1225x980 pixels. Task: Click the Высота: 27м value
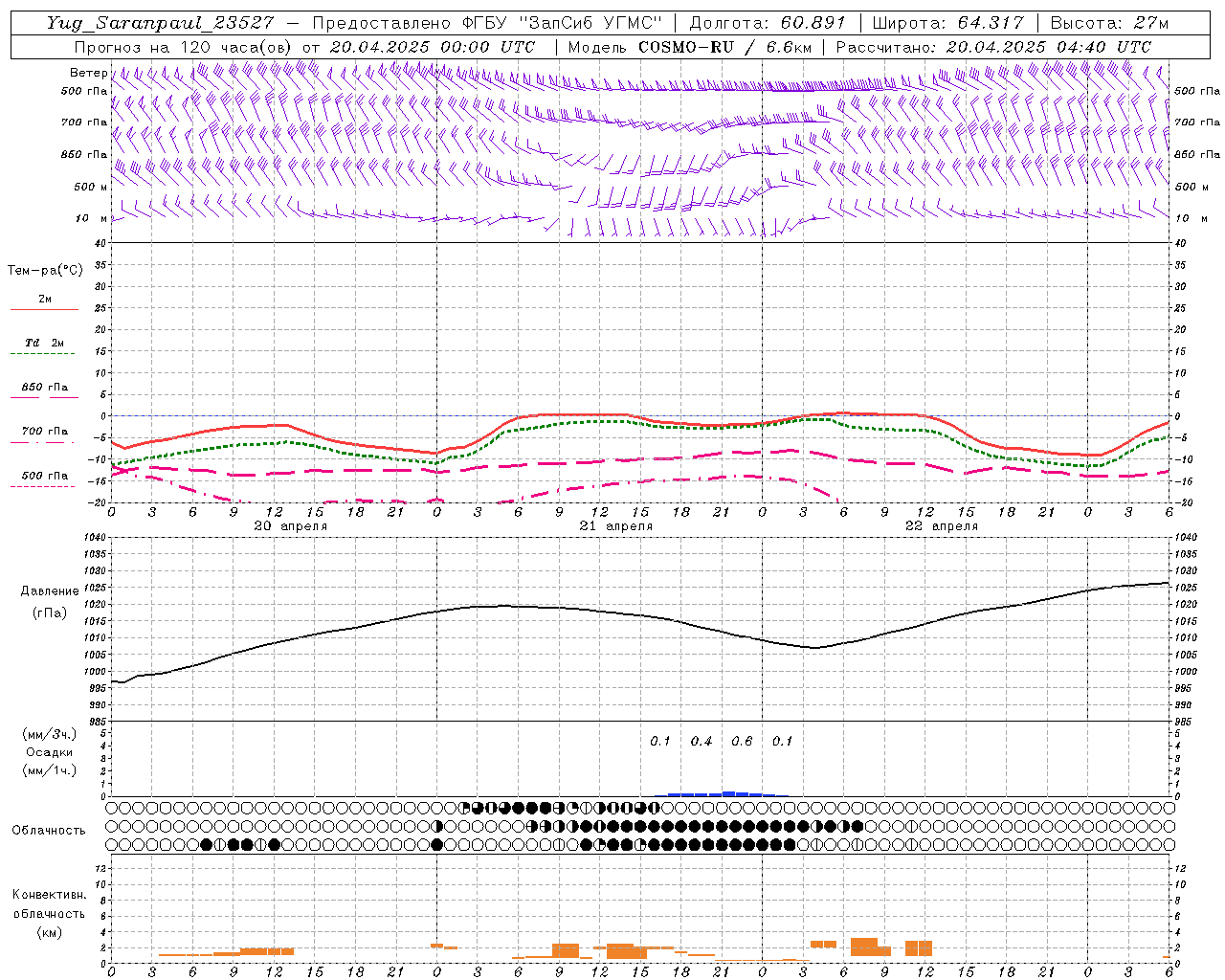1109,23
